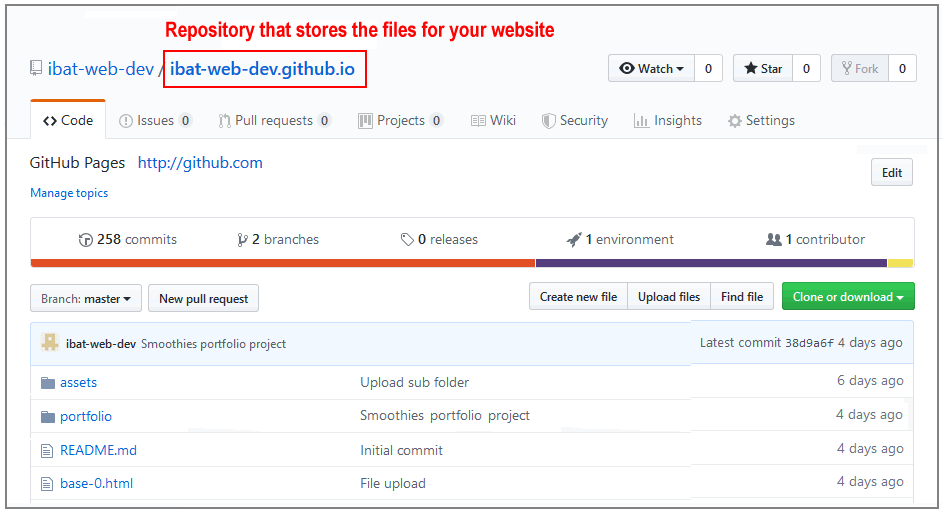The height and width of the screenshot is (517, 949).
Task: Click the purple segment of the language bar
Action: (x=711, y=263)
